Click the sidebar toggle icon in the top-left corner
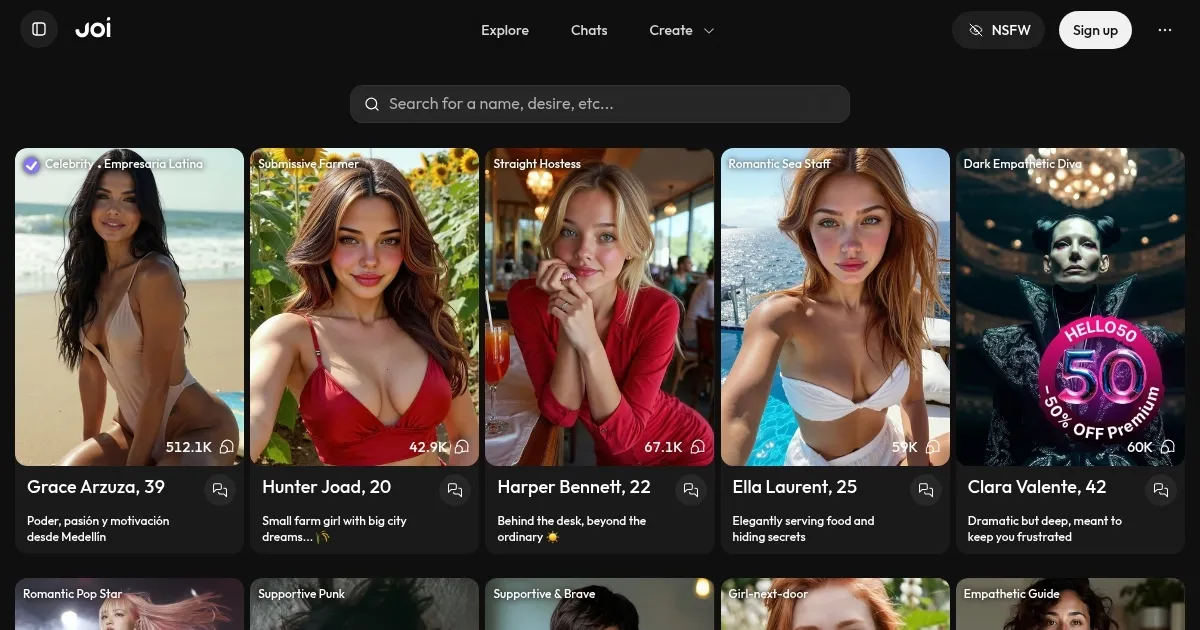 tap(38, 29)
